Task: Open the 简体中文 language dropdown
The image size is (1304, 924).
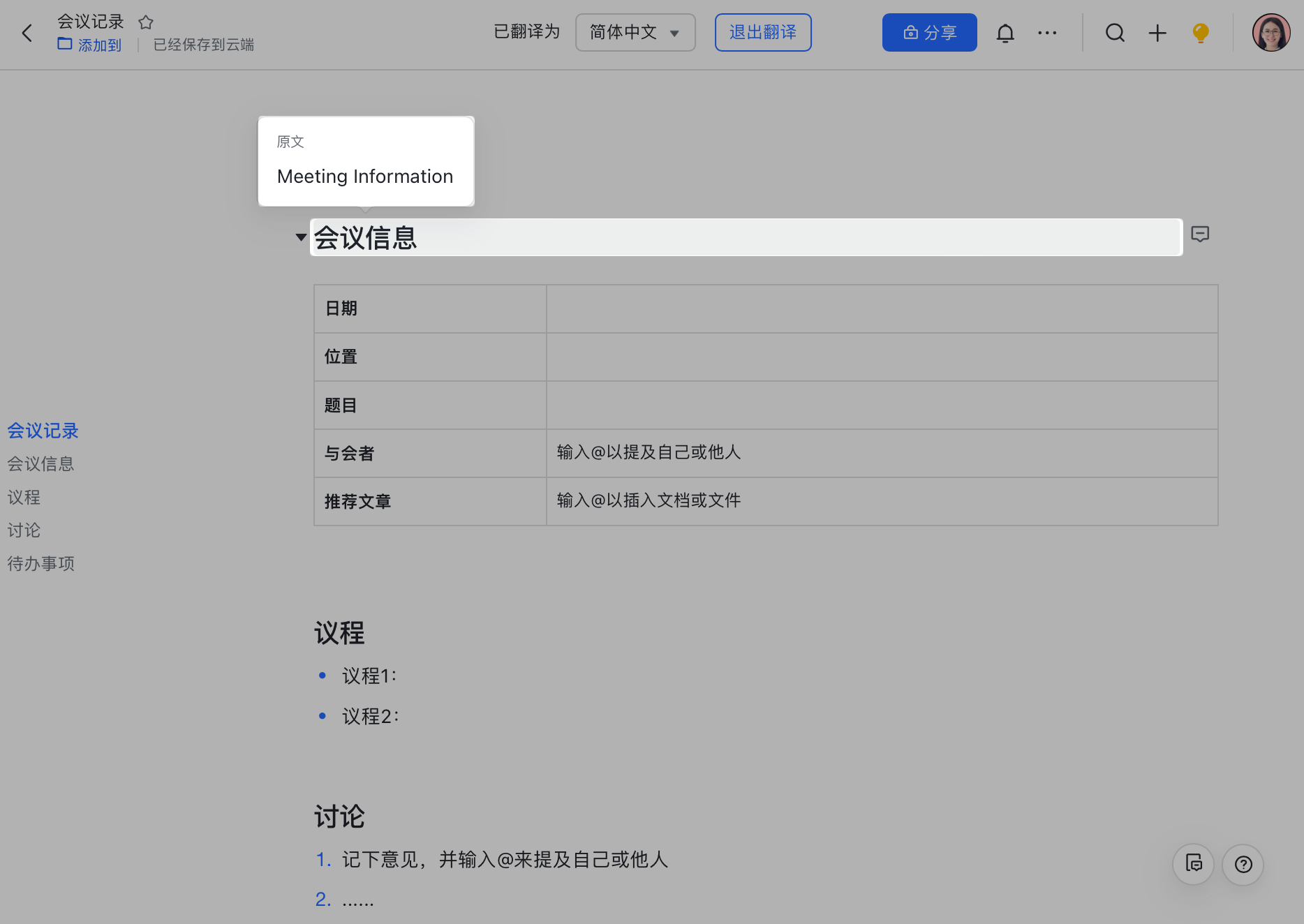Action: click(x=635, y=33)
